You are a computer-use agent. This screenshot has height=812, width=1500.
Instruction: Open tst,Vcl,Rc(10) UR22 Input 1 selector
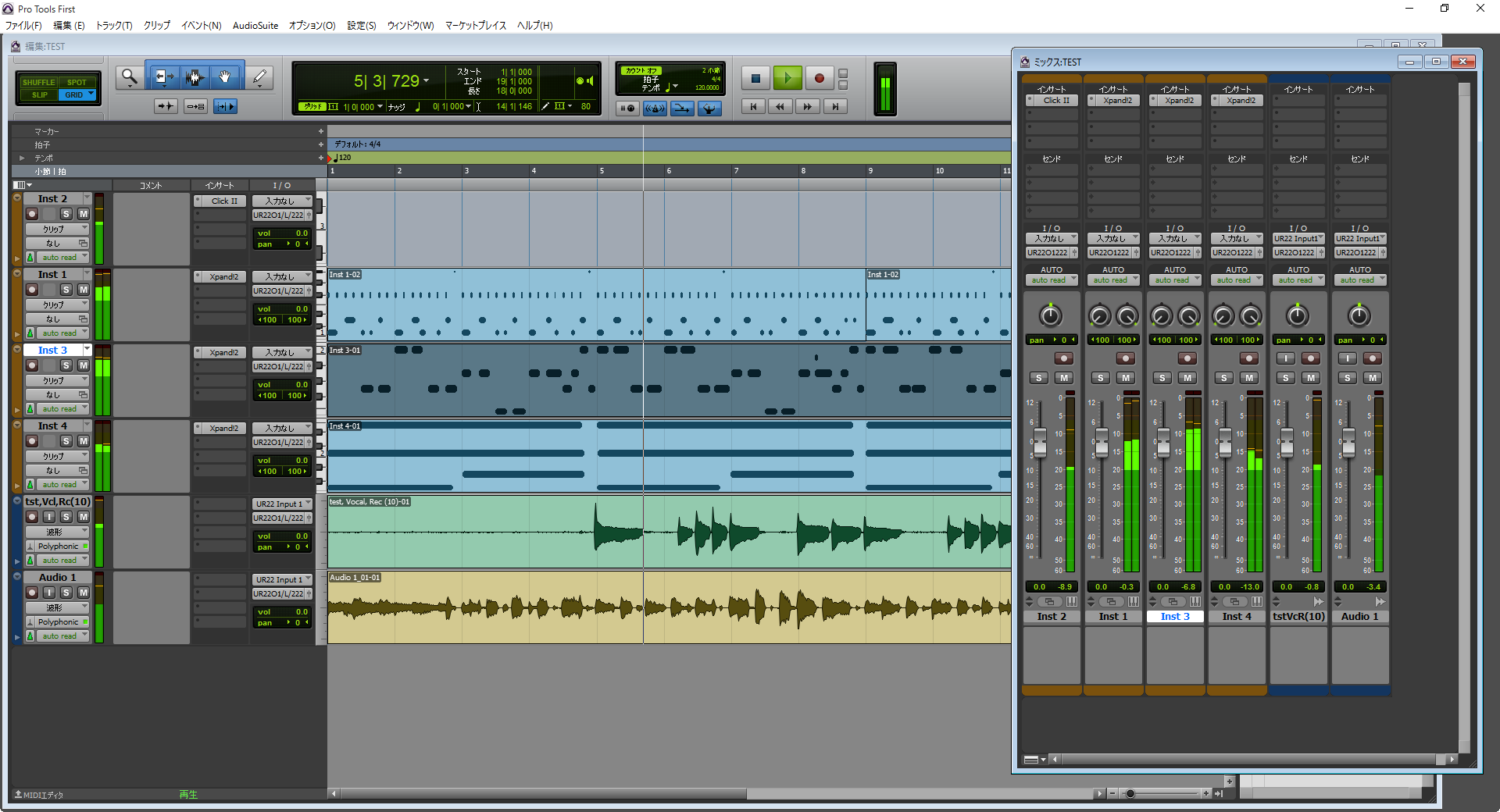(x=282, y=504)
